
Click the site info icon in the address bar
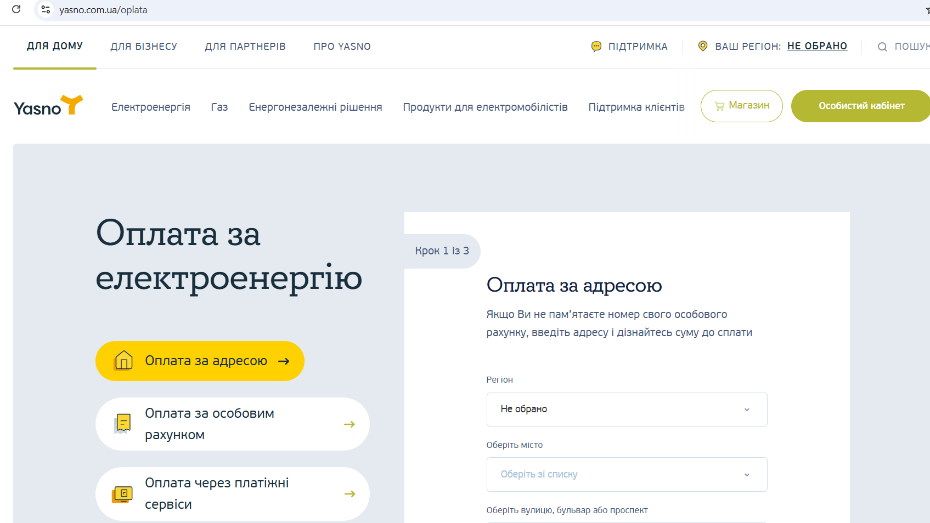click(x=45, y=9)
